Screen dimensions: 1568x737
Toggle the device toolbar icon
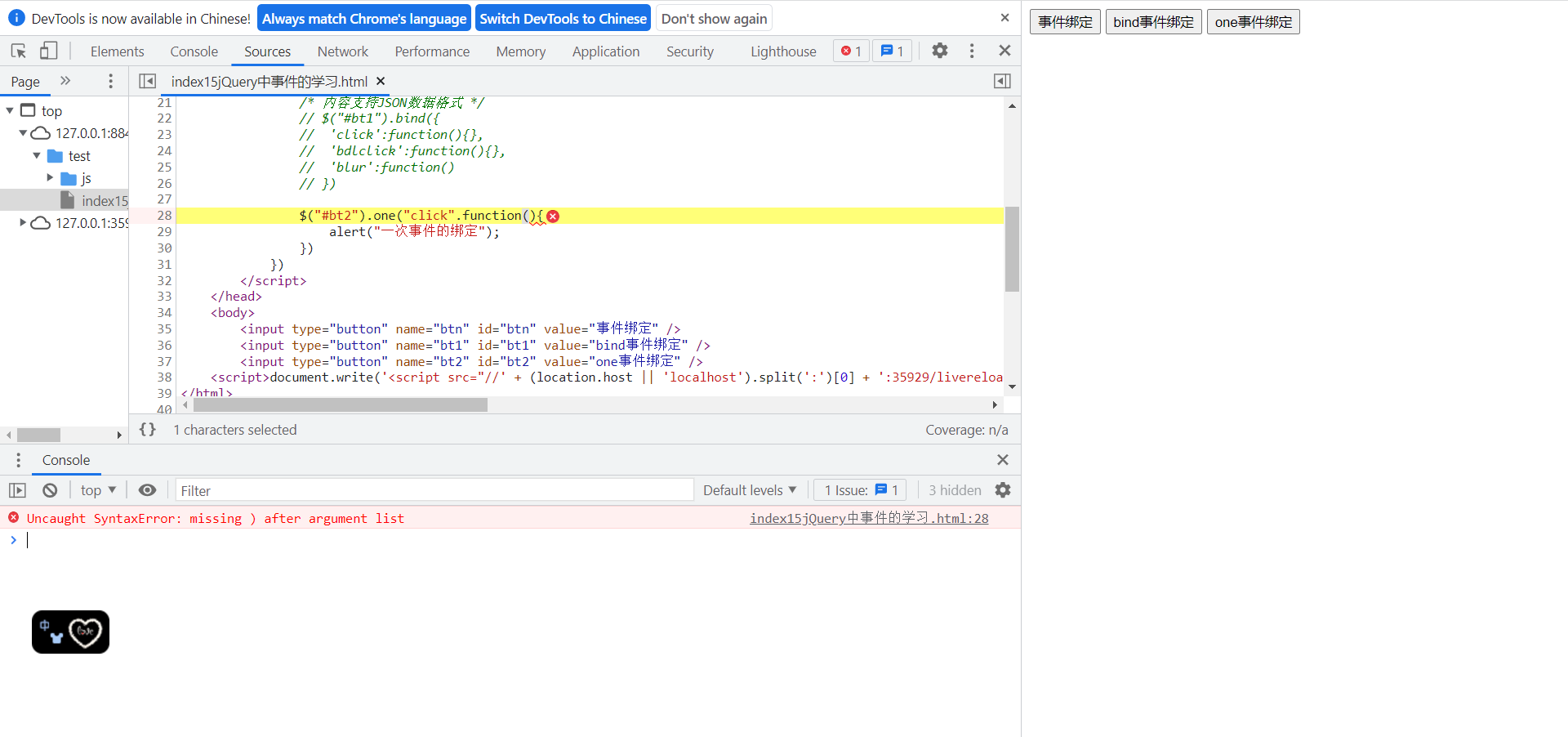(x=49, y=51)
